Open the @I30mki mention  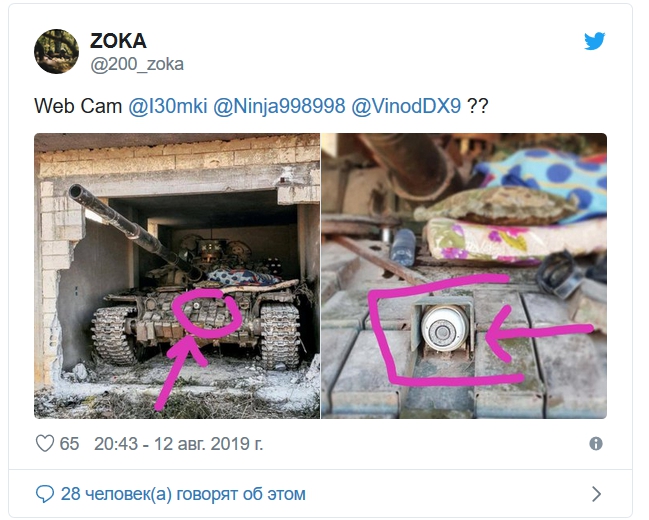(x=168, y=106)
